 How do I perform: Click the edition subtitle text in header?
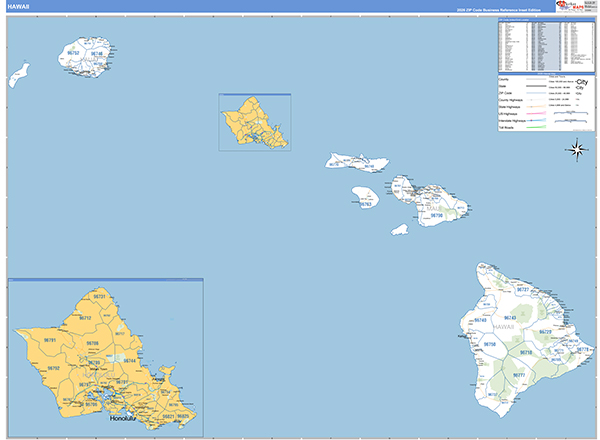(x=499, y=10)
